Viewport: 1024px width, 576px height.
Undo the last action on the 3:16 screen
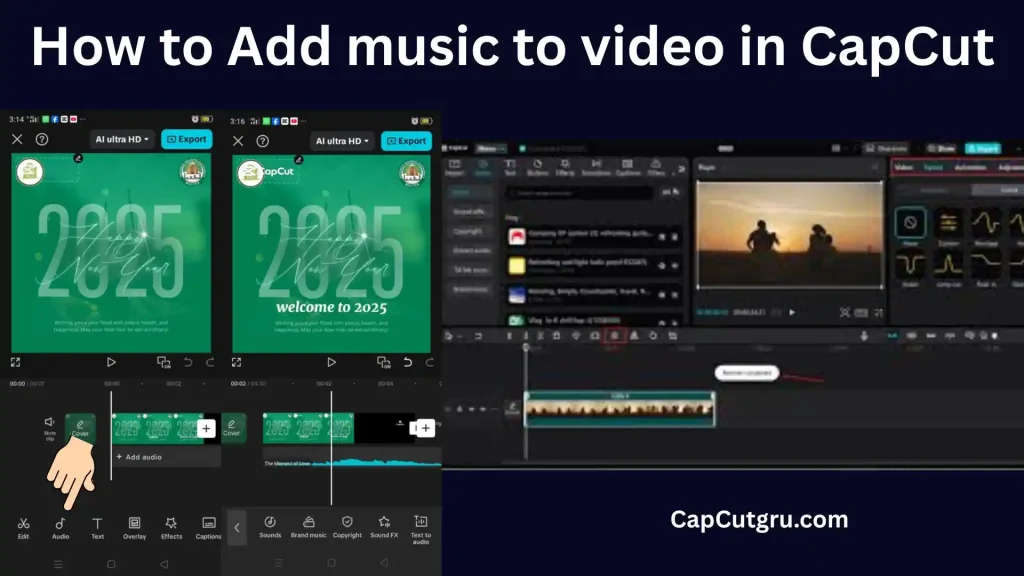point(408,362)
